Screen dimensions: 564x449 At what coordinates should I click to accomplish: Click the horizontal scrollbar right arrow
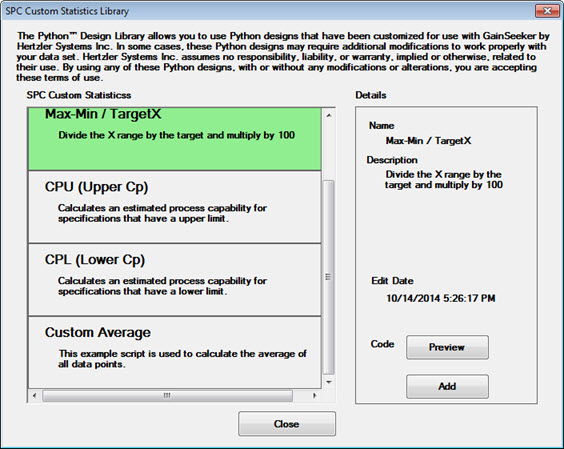(x=315, y=396)
